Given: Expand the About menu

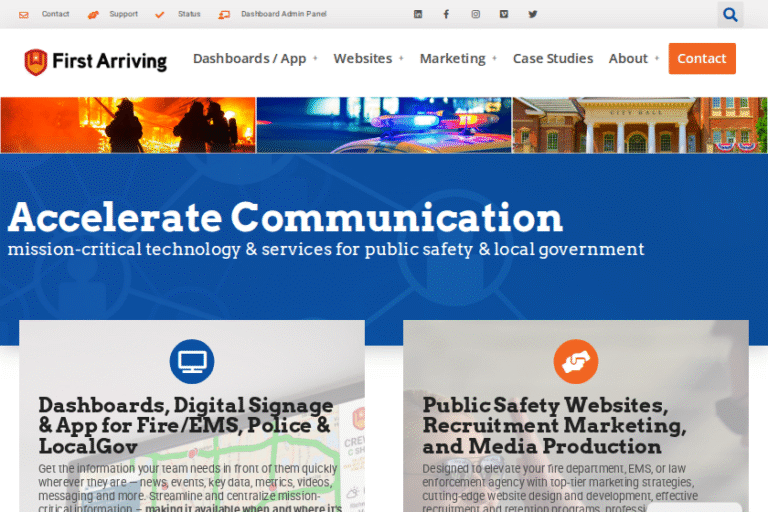Looking at the screenshot, I should pyautogui.click(x=634, y=59).
